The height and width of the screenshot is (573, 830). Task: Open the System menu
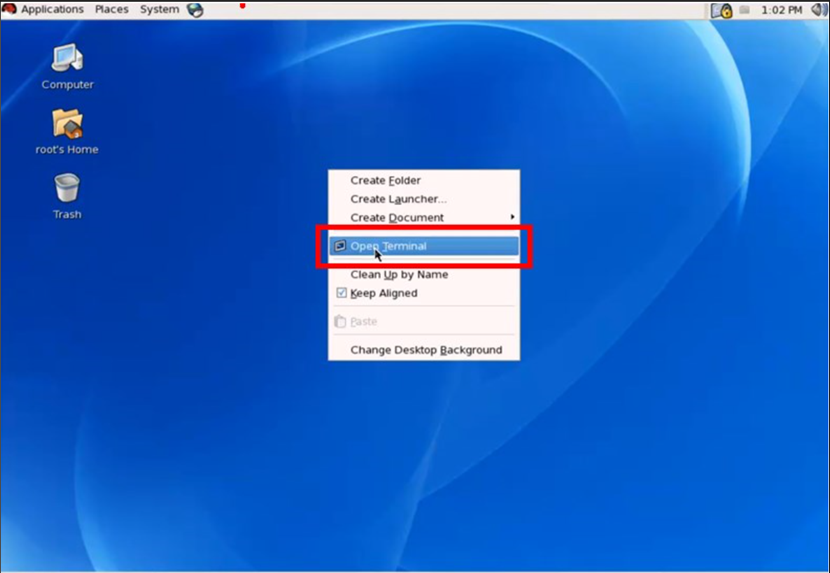tap(159, 10)
